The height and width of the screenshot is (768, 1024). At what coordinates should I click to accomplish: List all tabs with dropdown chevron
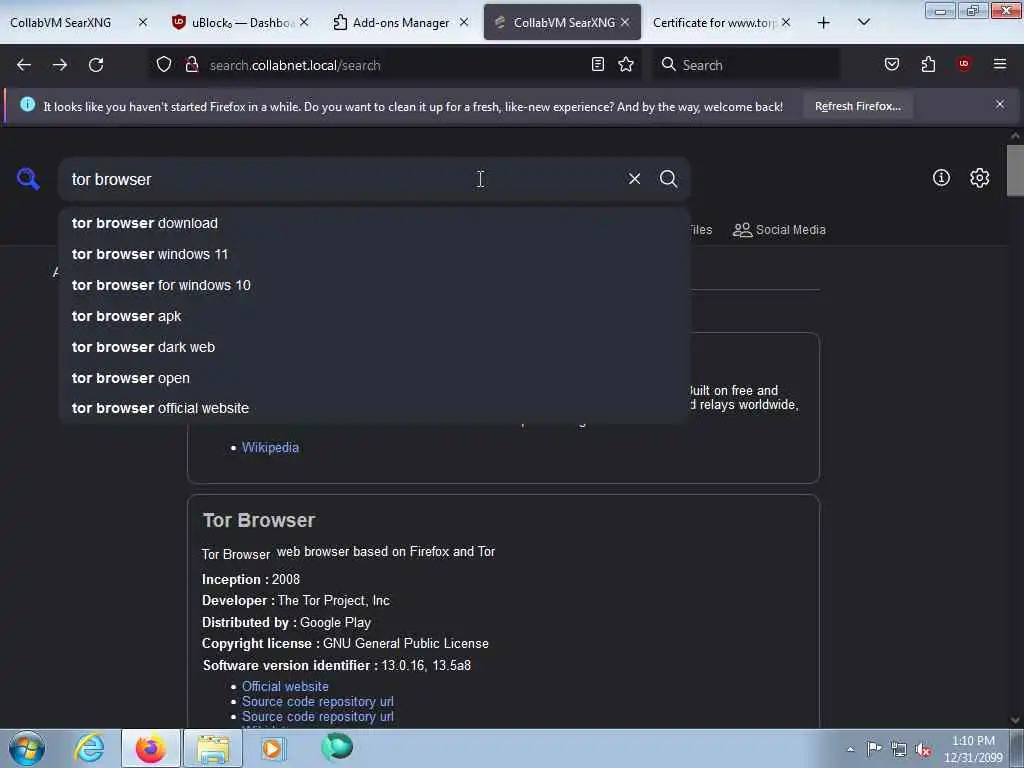click(x=863, y=22)
